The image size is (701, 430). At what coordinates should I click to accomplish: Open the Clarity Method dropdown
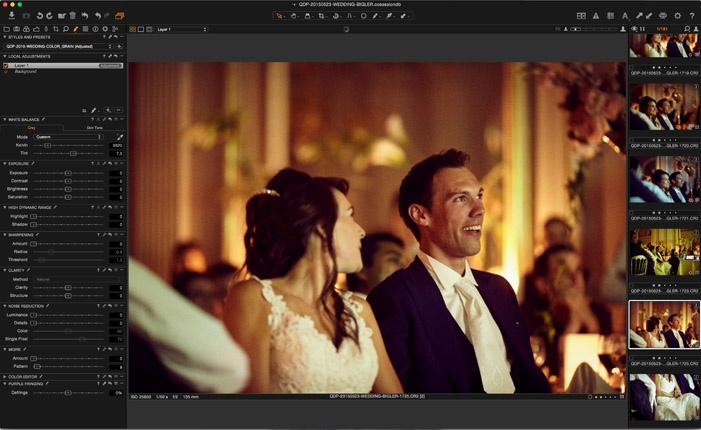[78, 279]
